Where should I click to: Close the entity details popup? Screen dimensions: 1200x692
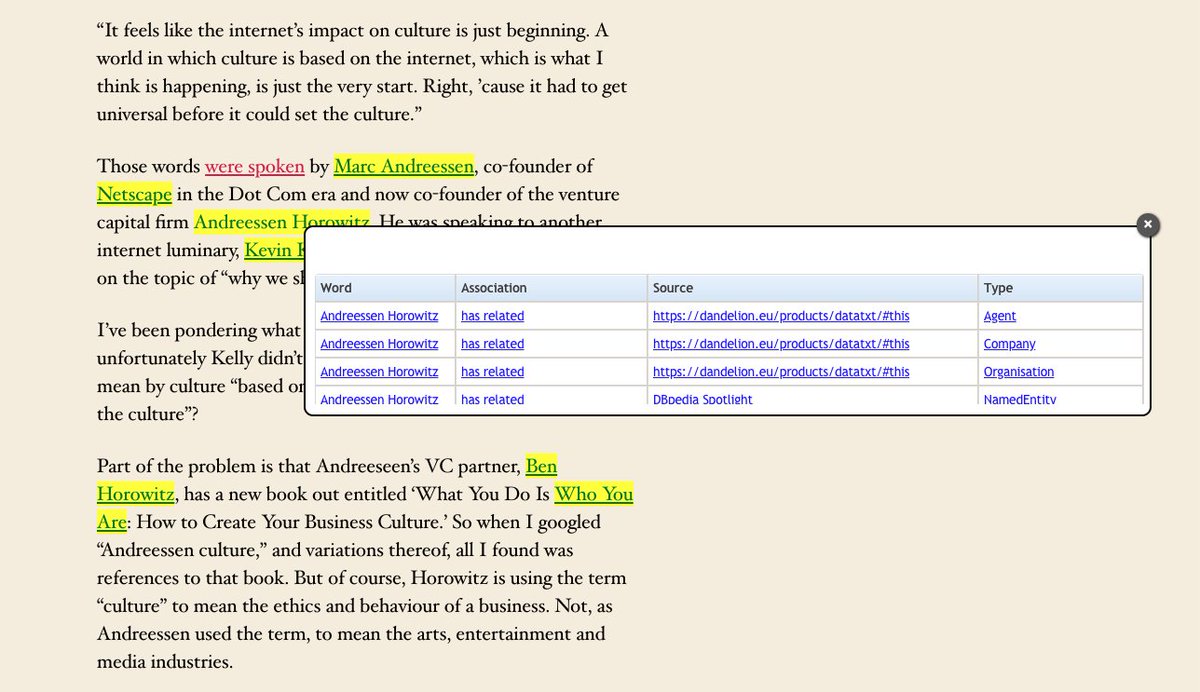point(1149,225)
